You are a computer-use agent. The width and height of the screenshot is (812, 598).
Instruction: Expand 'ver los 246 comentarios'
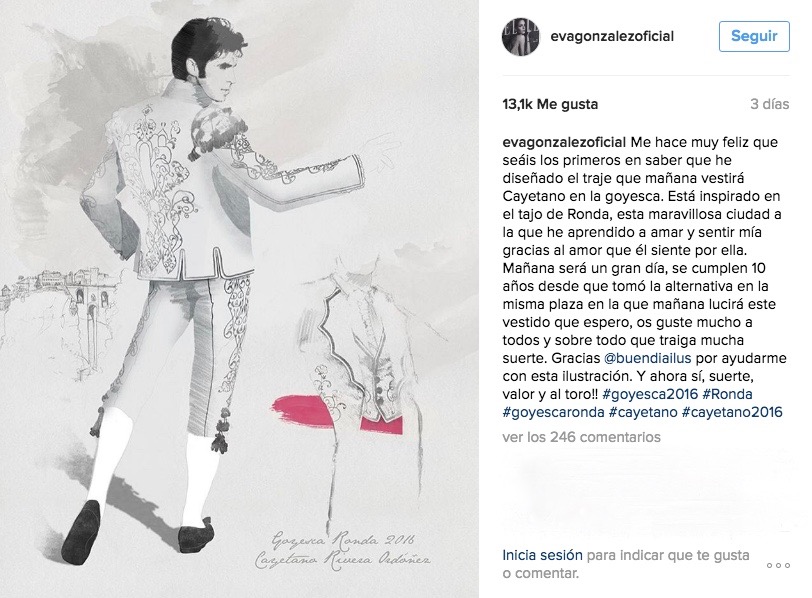click(581, 437)
